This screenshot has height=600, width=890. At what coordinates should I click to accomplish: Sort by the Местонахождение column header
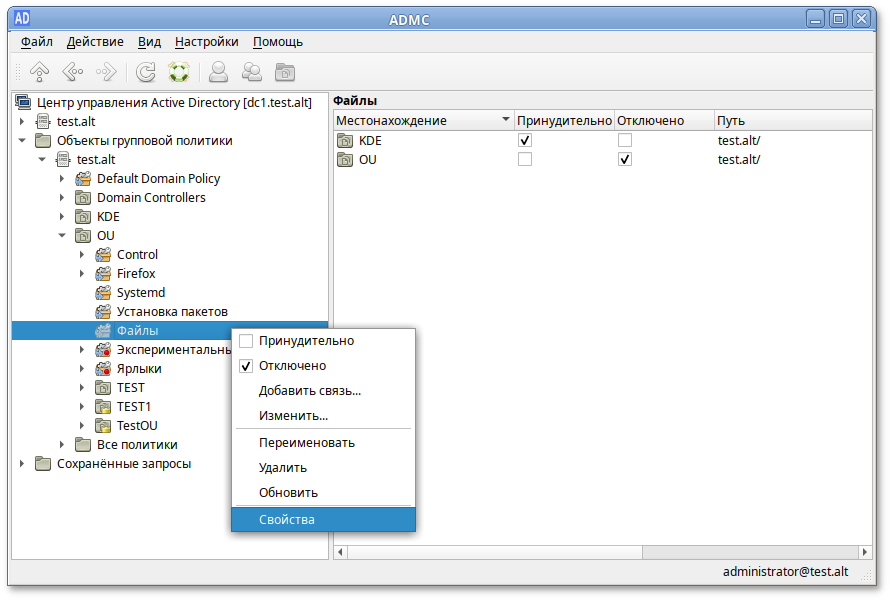415,121
